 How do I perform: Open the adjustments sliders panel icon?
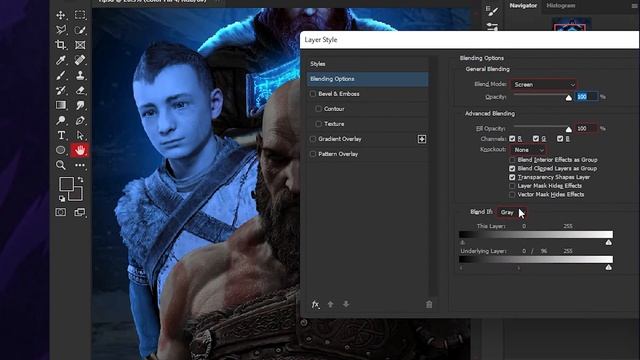[x=493, y=27]
